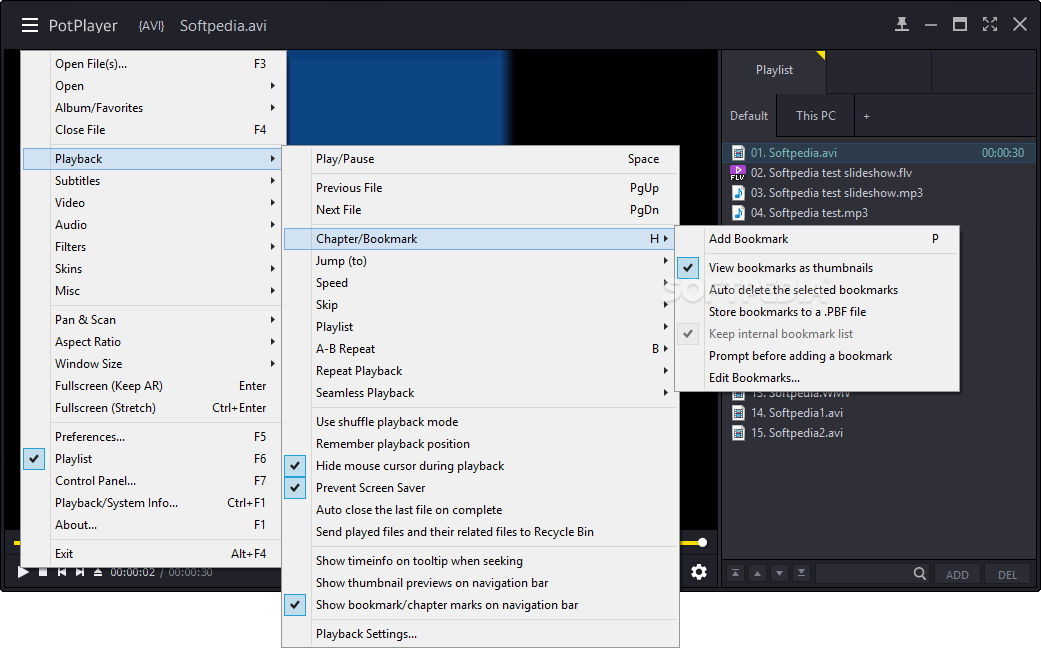
Task: Move playlist item to bottom
Action: 801,573
